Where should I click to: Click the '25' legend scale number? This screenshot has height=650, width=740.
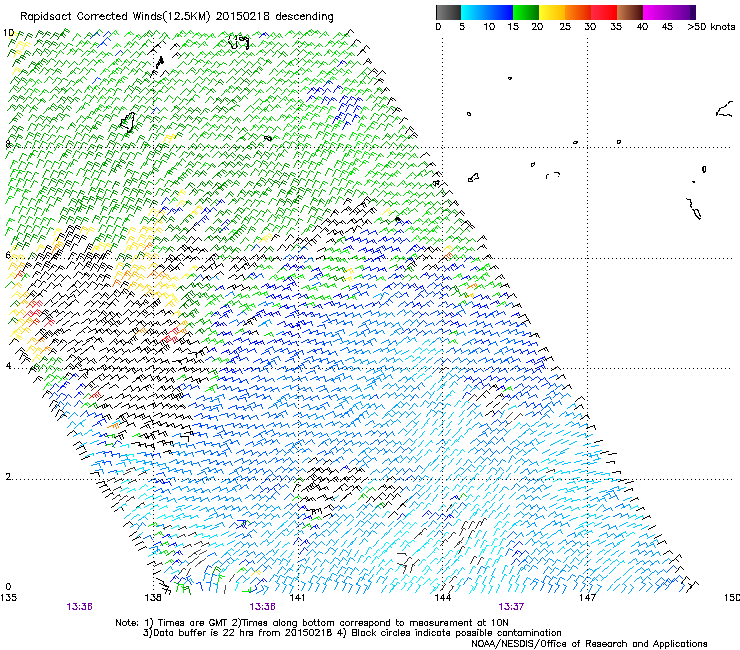(565, 27)
